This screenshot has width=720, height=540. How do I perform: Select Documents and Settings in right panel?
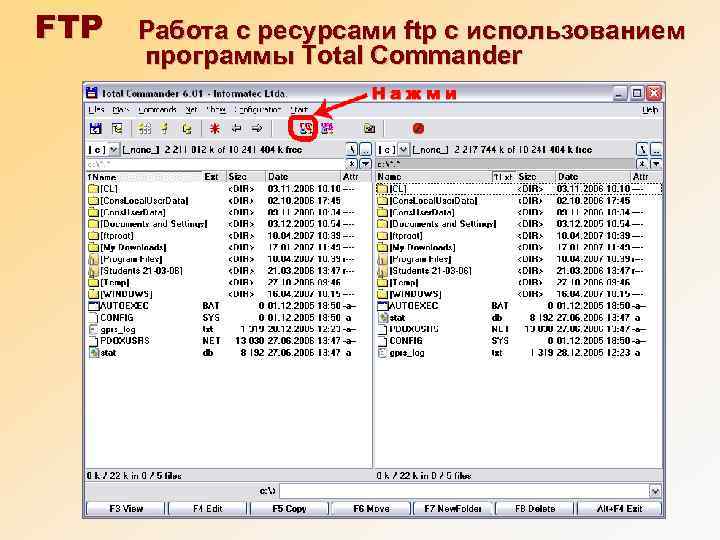437,224
